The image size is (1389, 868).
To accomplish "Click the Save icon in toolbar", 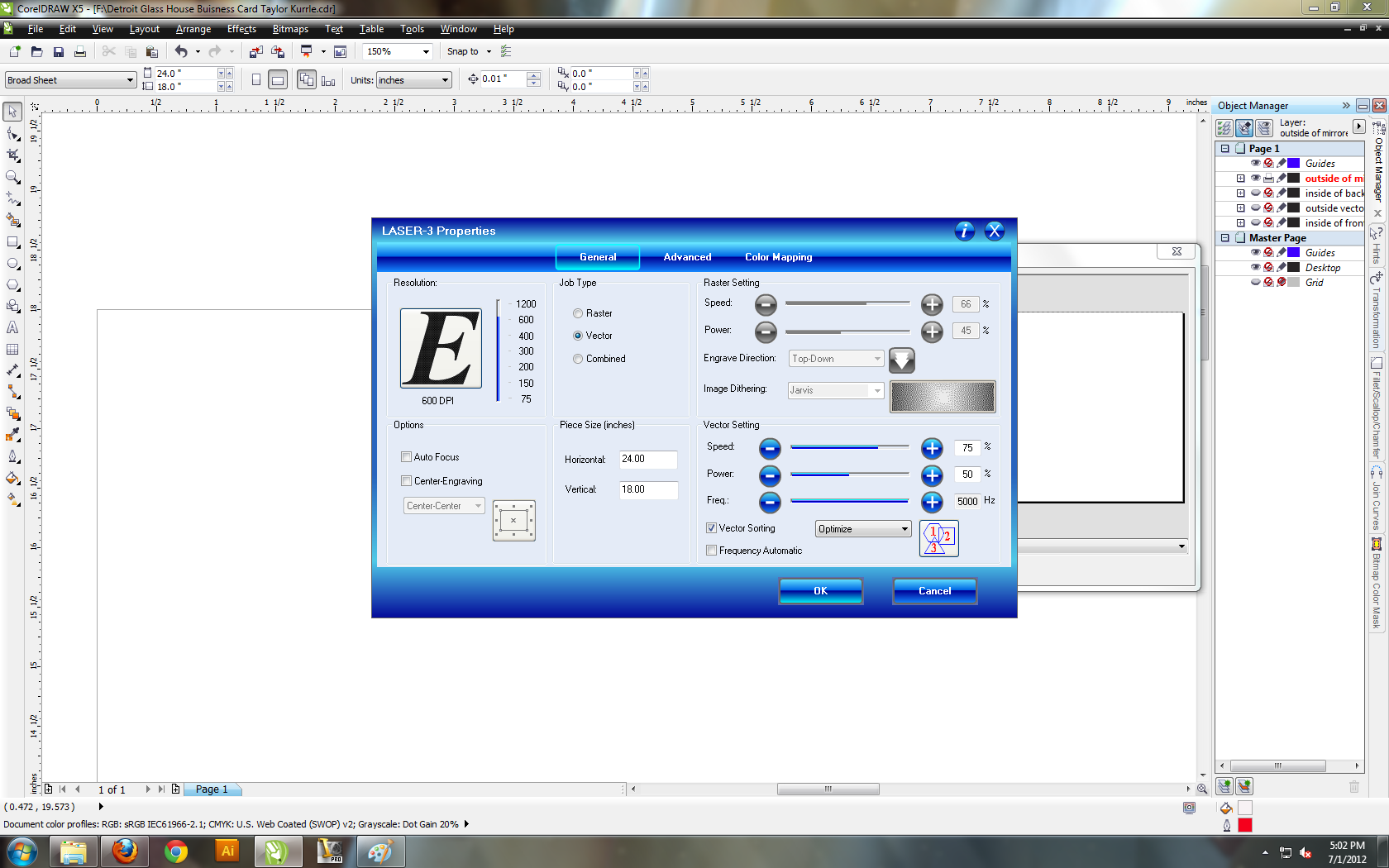I will (58, 51).
